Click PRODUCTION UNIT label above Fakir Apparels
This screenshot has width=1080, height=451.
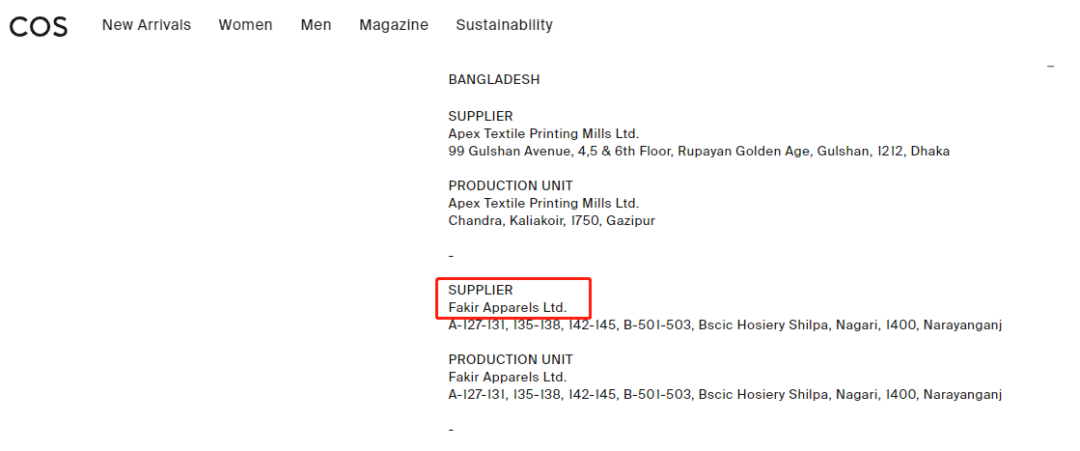click(510, 360)
